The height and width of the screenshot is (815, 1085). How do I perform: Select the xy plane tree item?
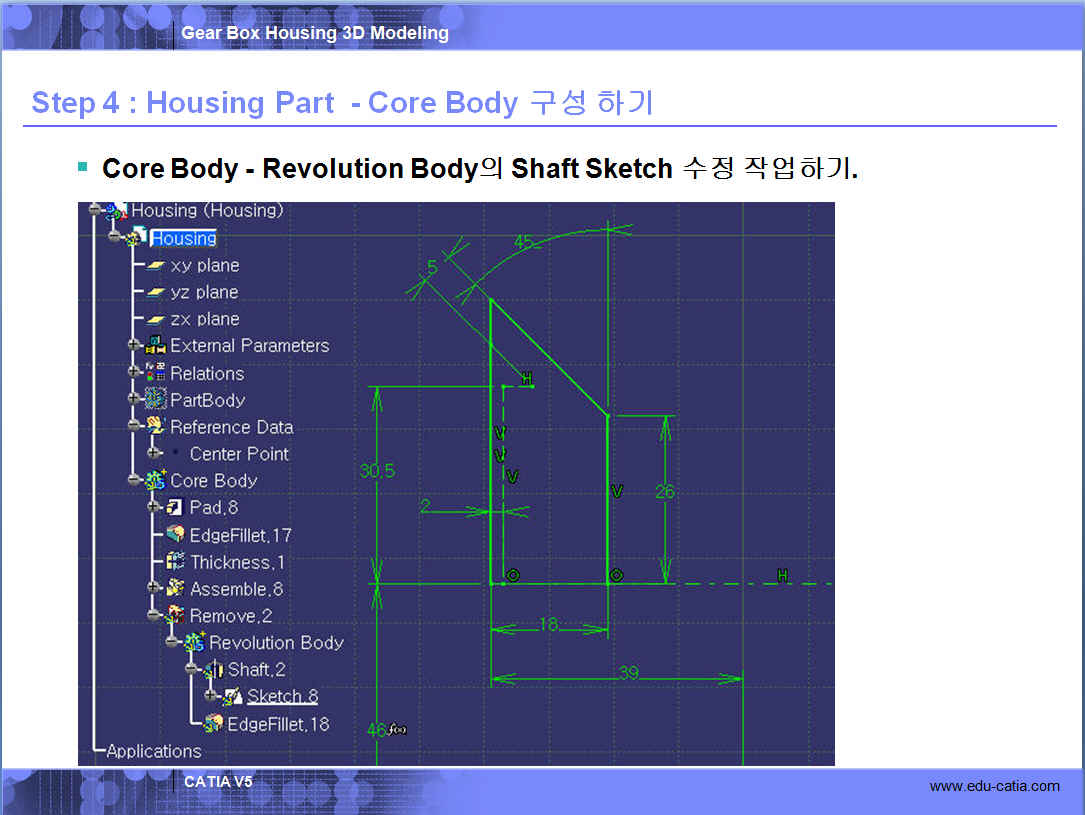point(204,265)
